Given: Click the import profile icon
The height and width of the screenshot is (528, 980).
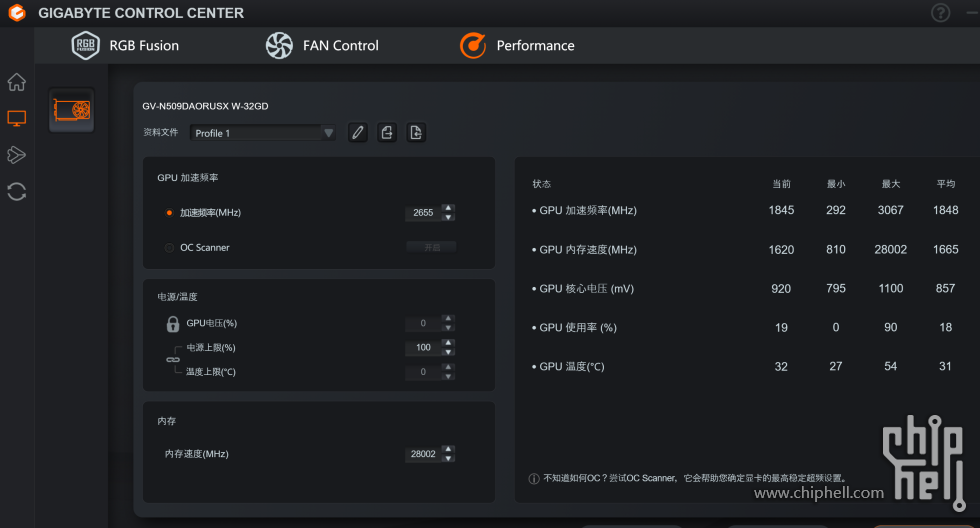Looking at the screenshot, I should 416,132.
